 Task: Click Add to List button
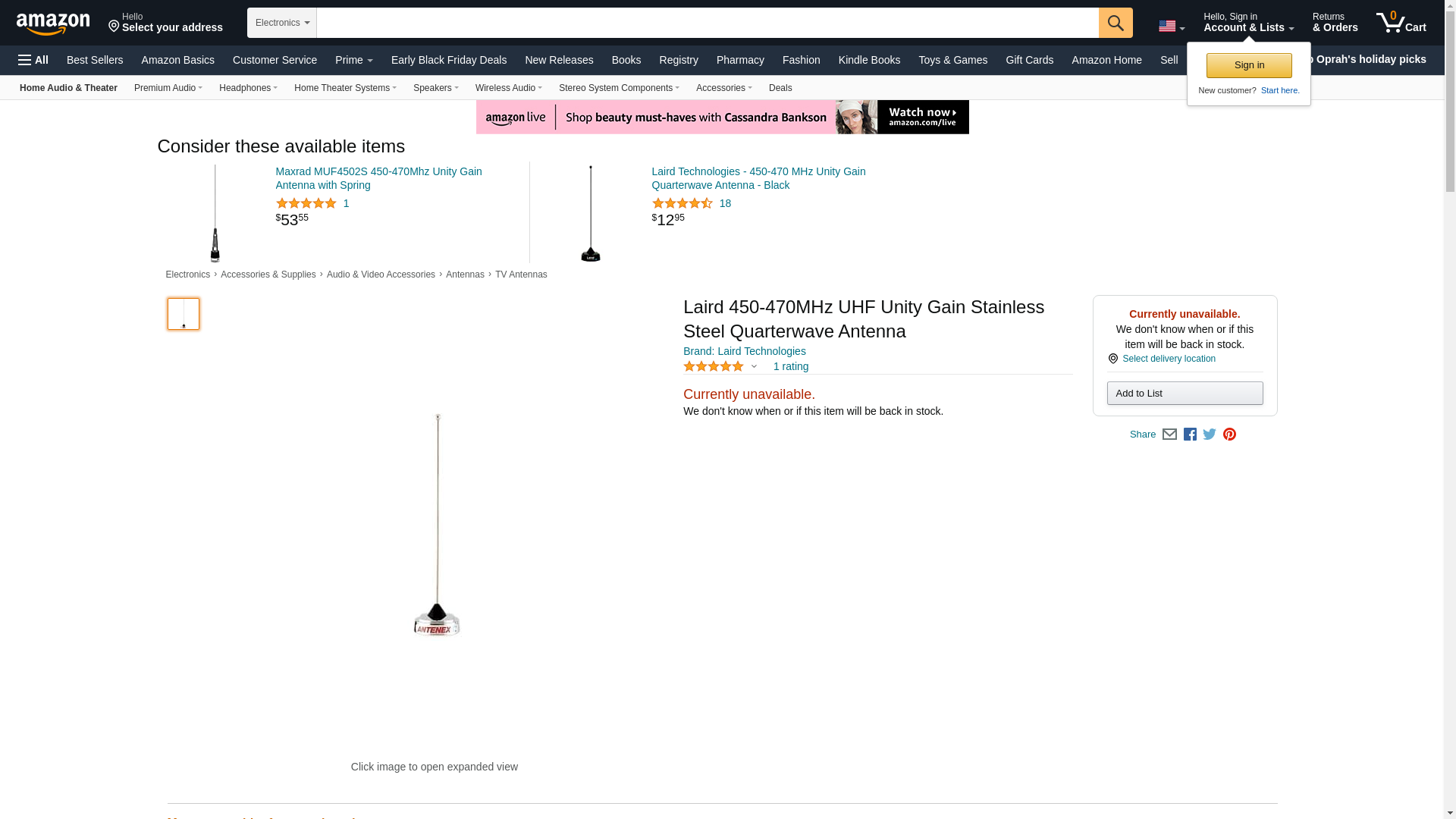point(1185,393)
